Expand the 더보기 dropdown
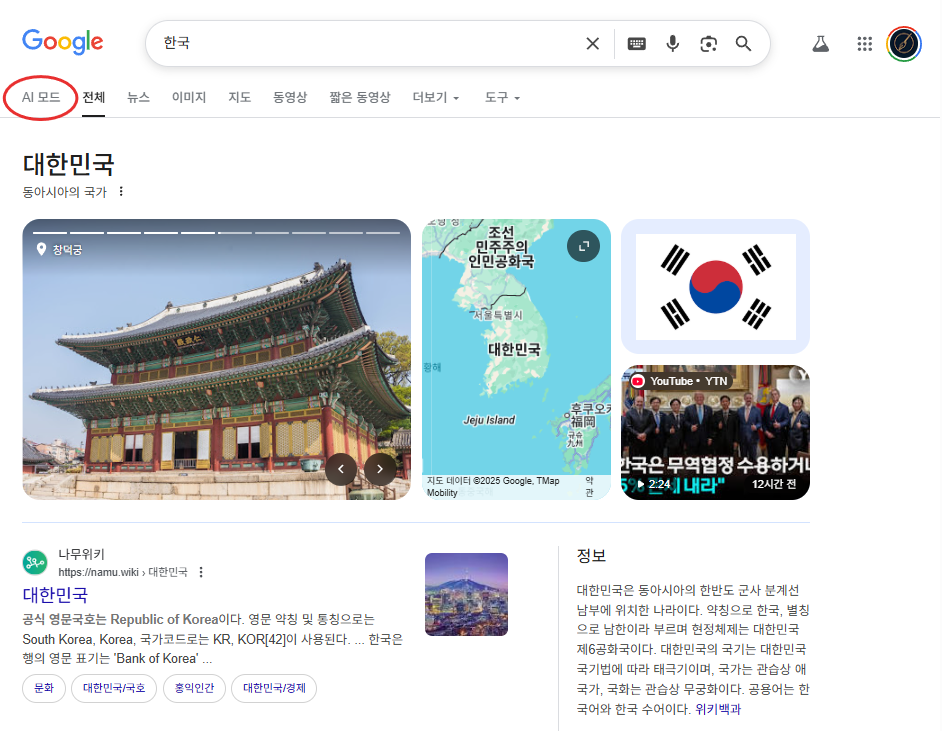The height and width of the screenshot is (731, 942). 436,97
